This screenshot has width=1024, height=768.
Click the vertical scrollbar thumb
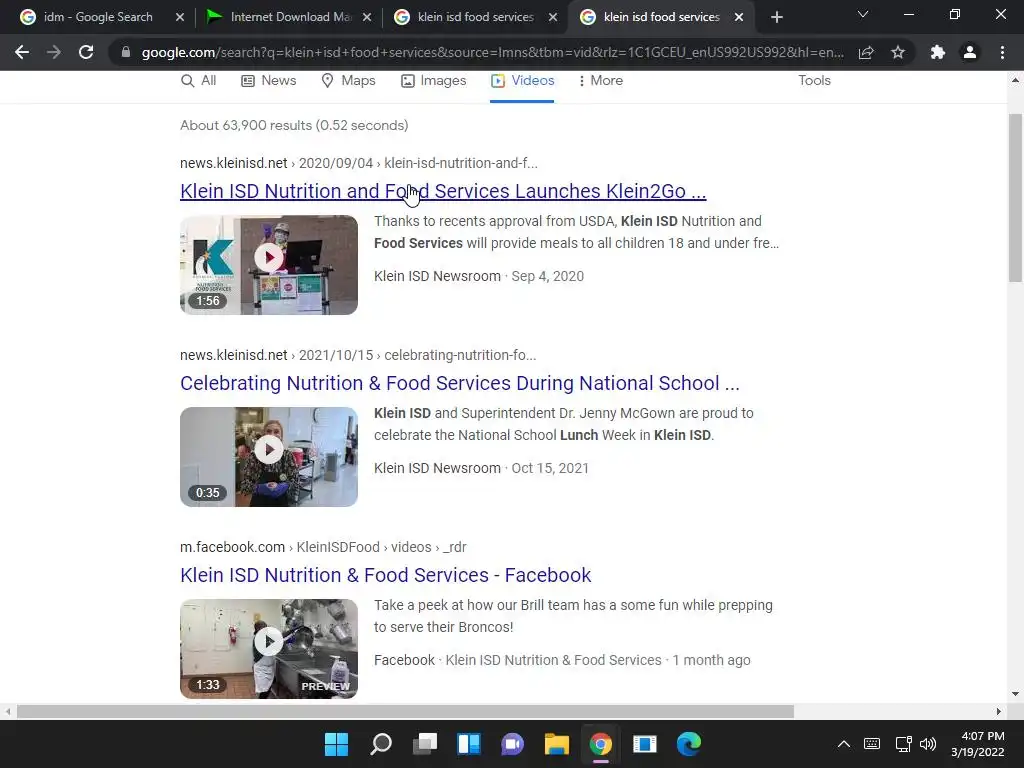click(x=1015, y=198)
